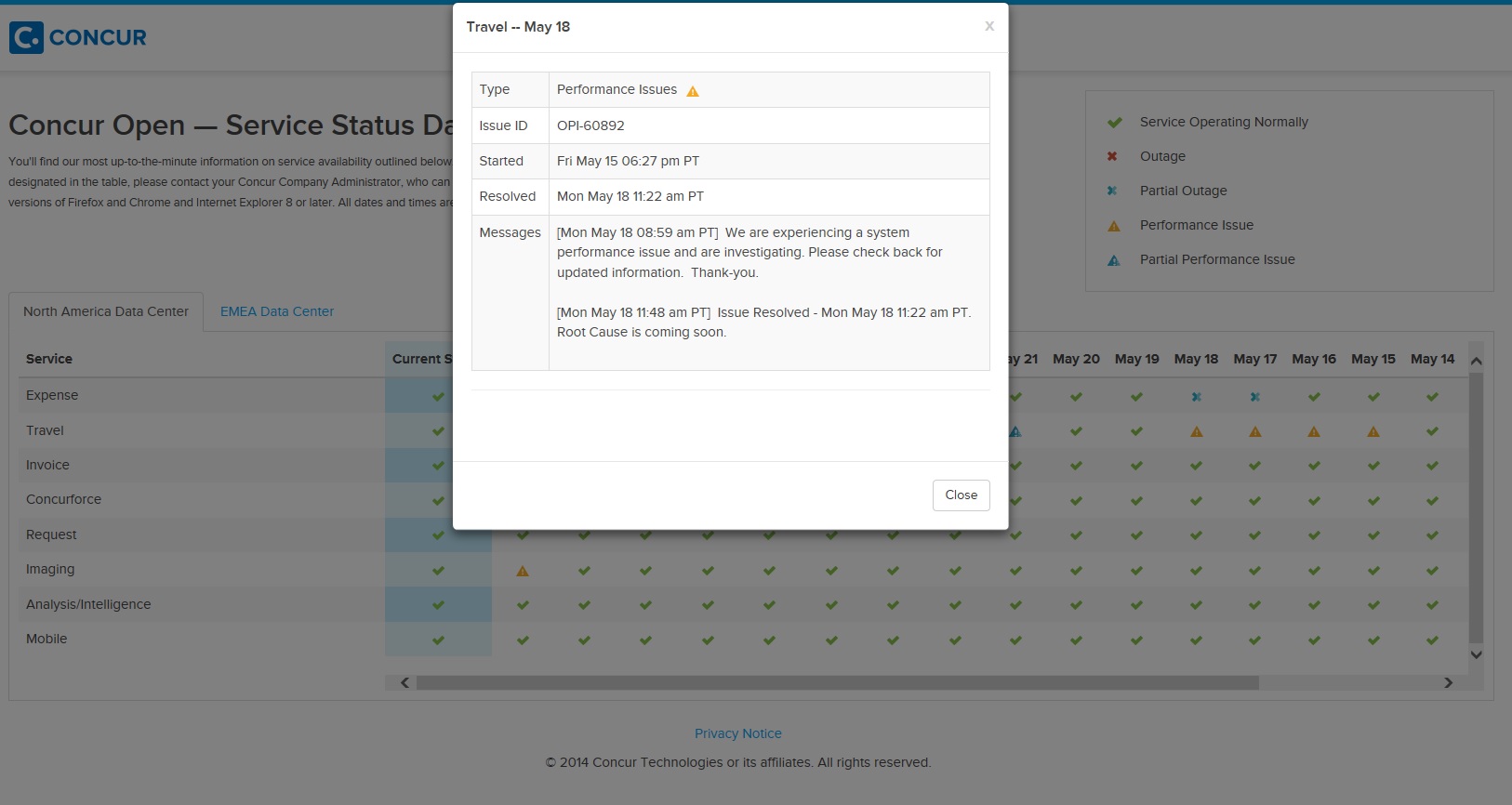1512x805 pixels.
Task: Click the Imaging service row label
Action: (x=50, y=569)
